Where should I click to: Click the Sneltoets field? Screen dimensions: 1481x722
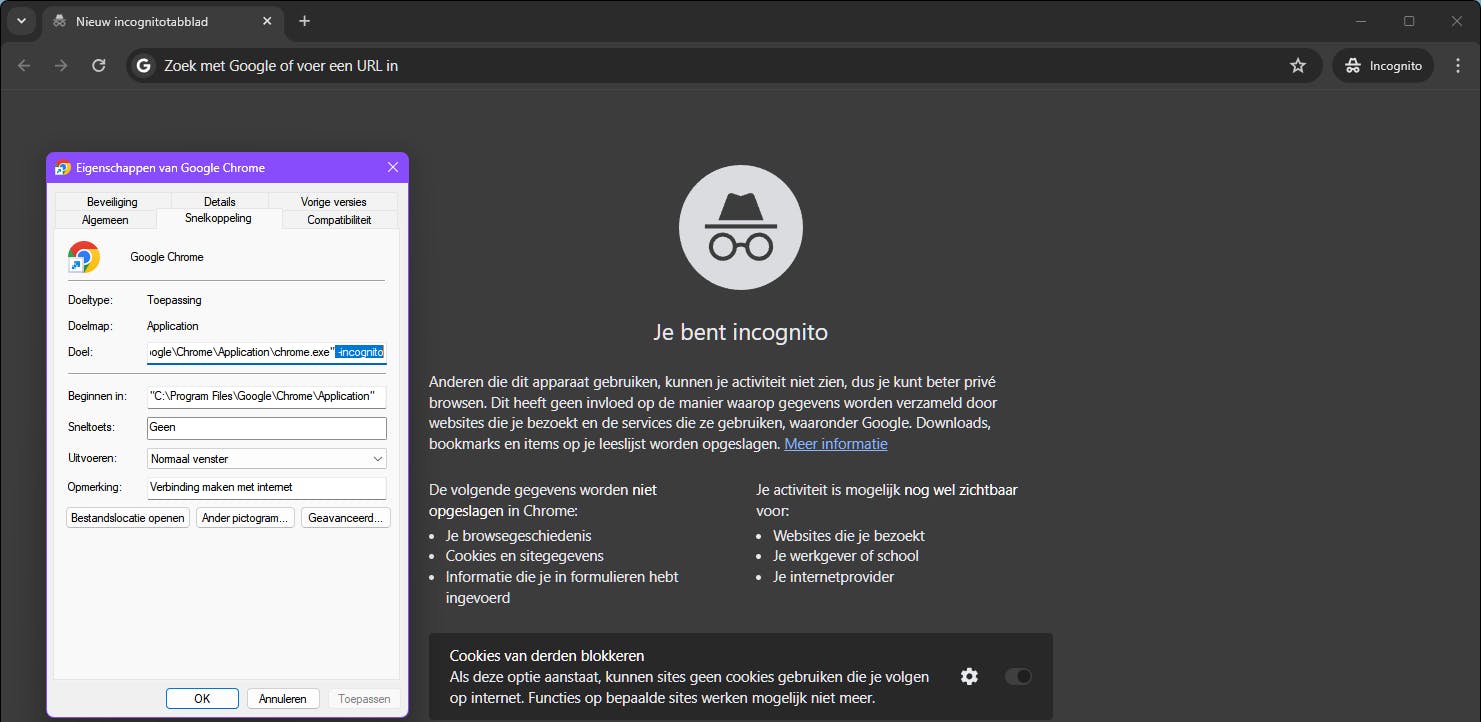pos(266,428)
